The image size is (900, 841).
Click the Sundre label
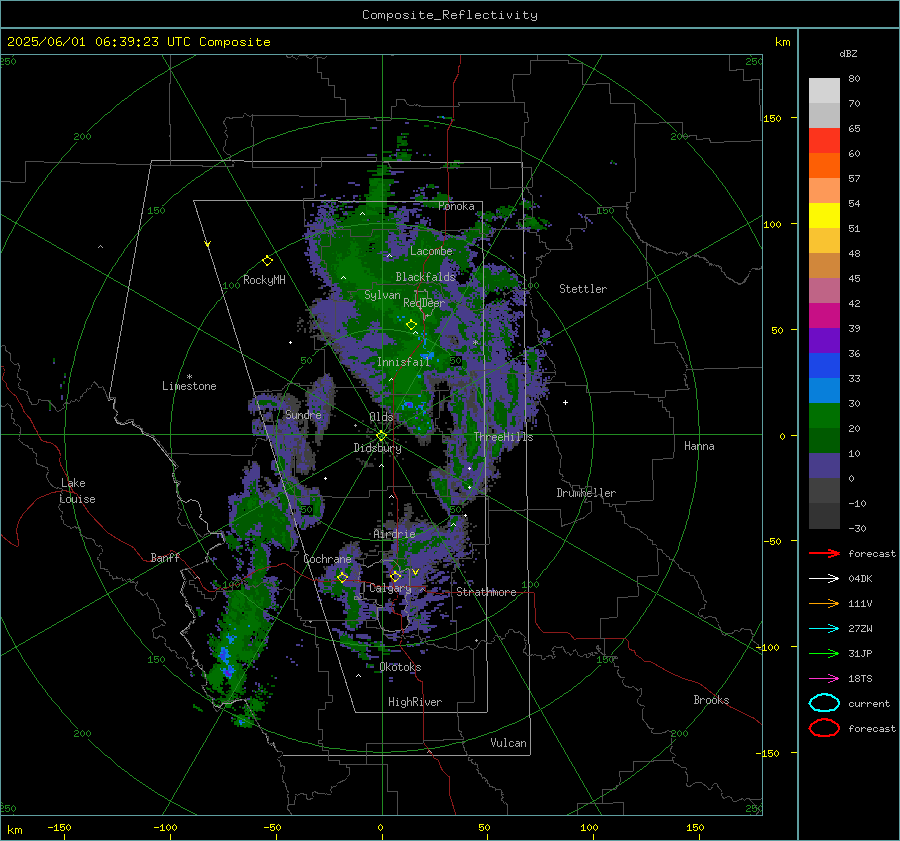(x=303, y=414)
